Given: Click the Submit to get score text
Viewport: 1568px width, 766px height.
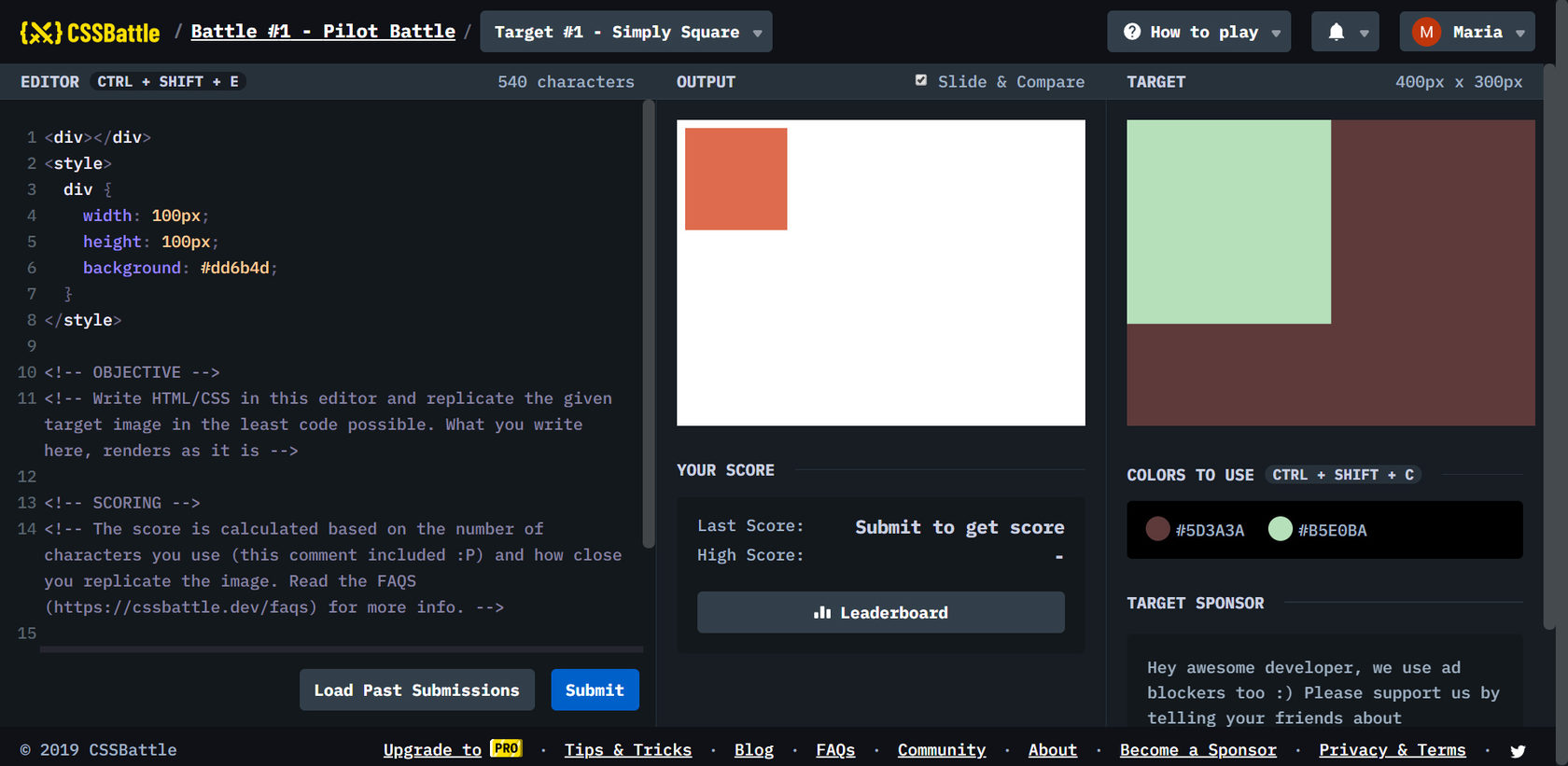Looking at the screenshot, I should (959, 527).
